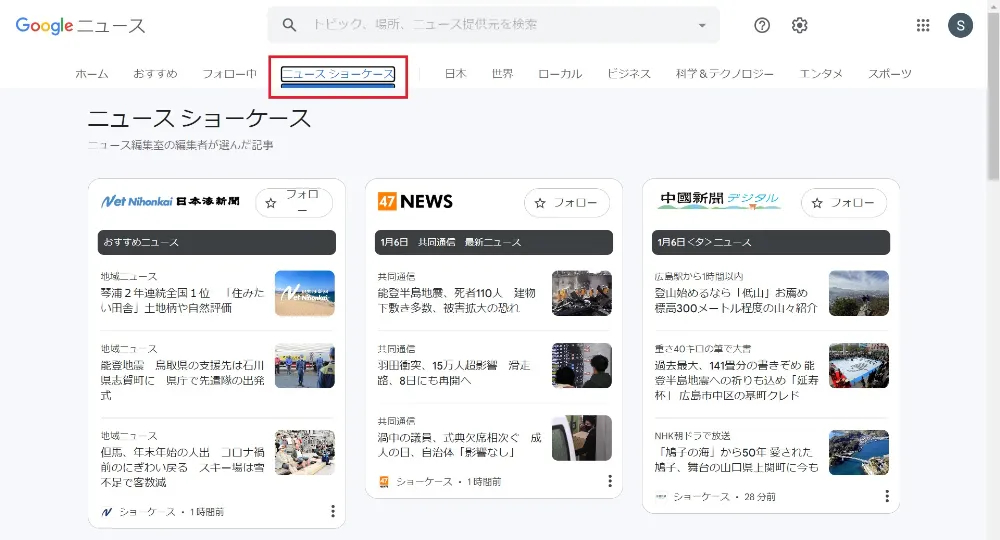
Task: Open more options on 日本海新聞 card
Action: coord(332,511)
